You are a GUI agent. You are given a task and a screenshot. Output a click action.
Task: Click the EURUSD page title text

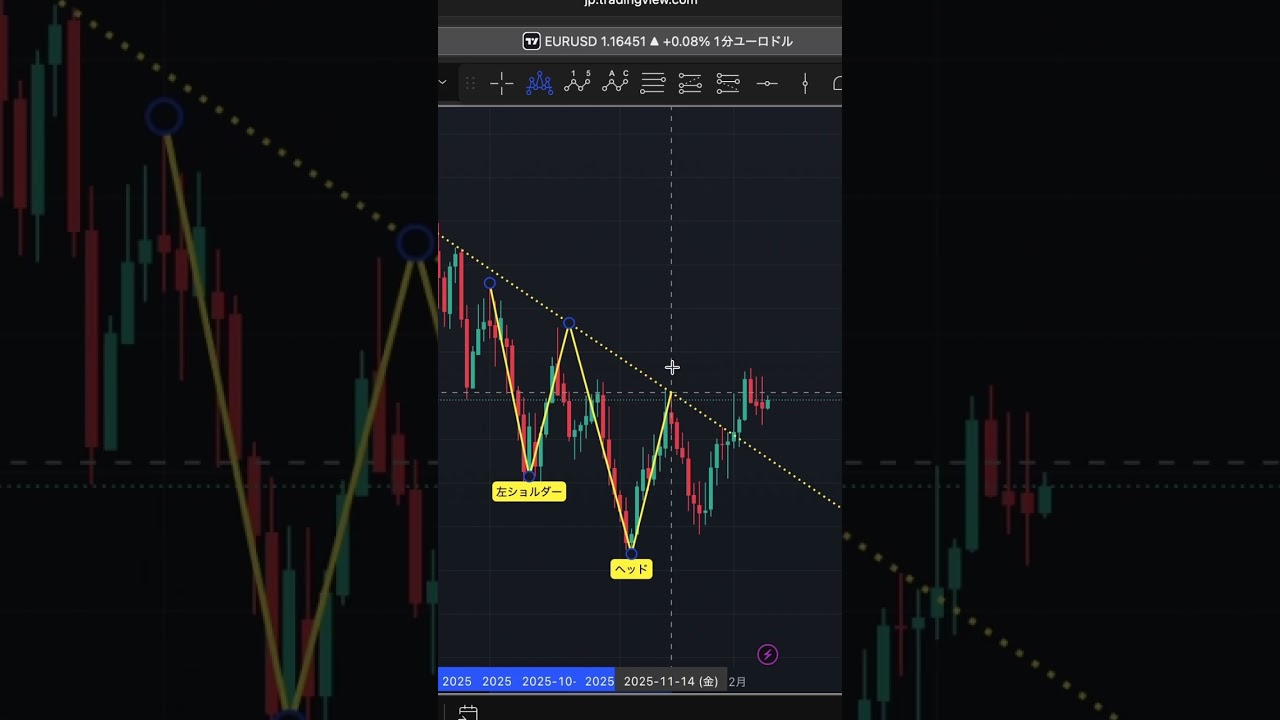tap(668, 41)
